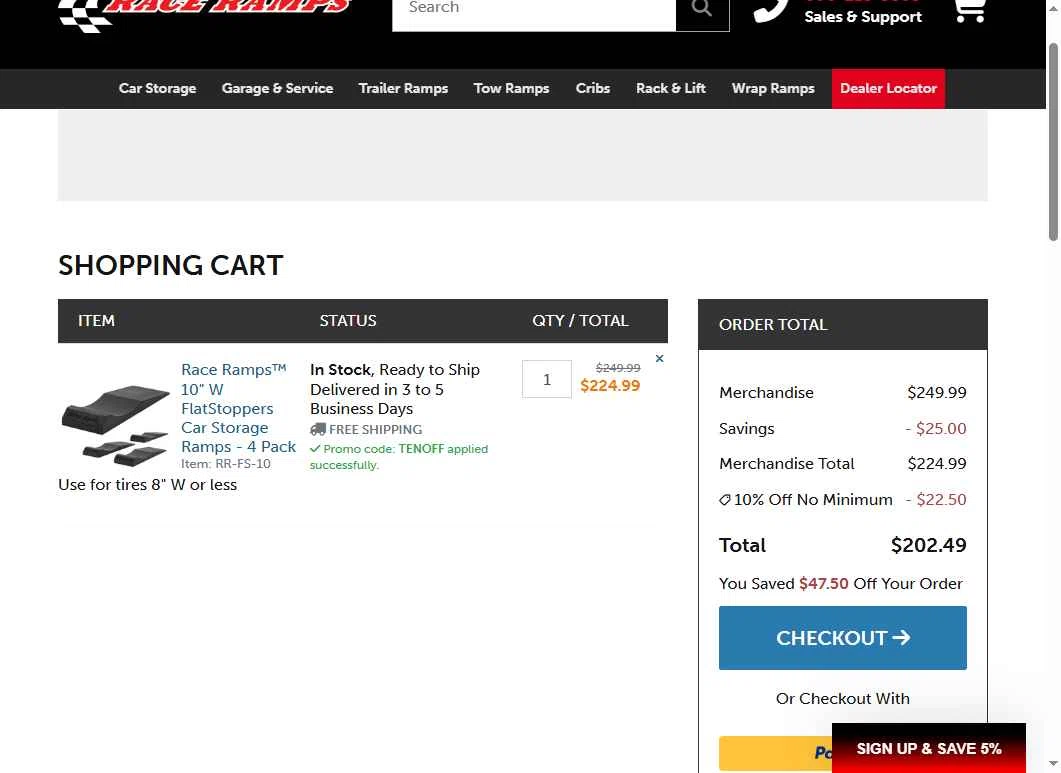
Task: Open the Car Storage menu
Action: pyautogui.click(x=158, y=89)
